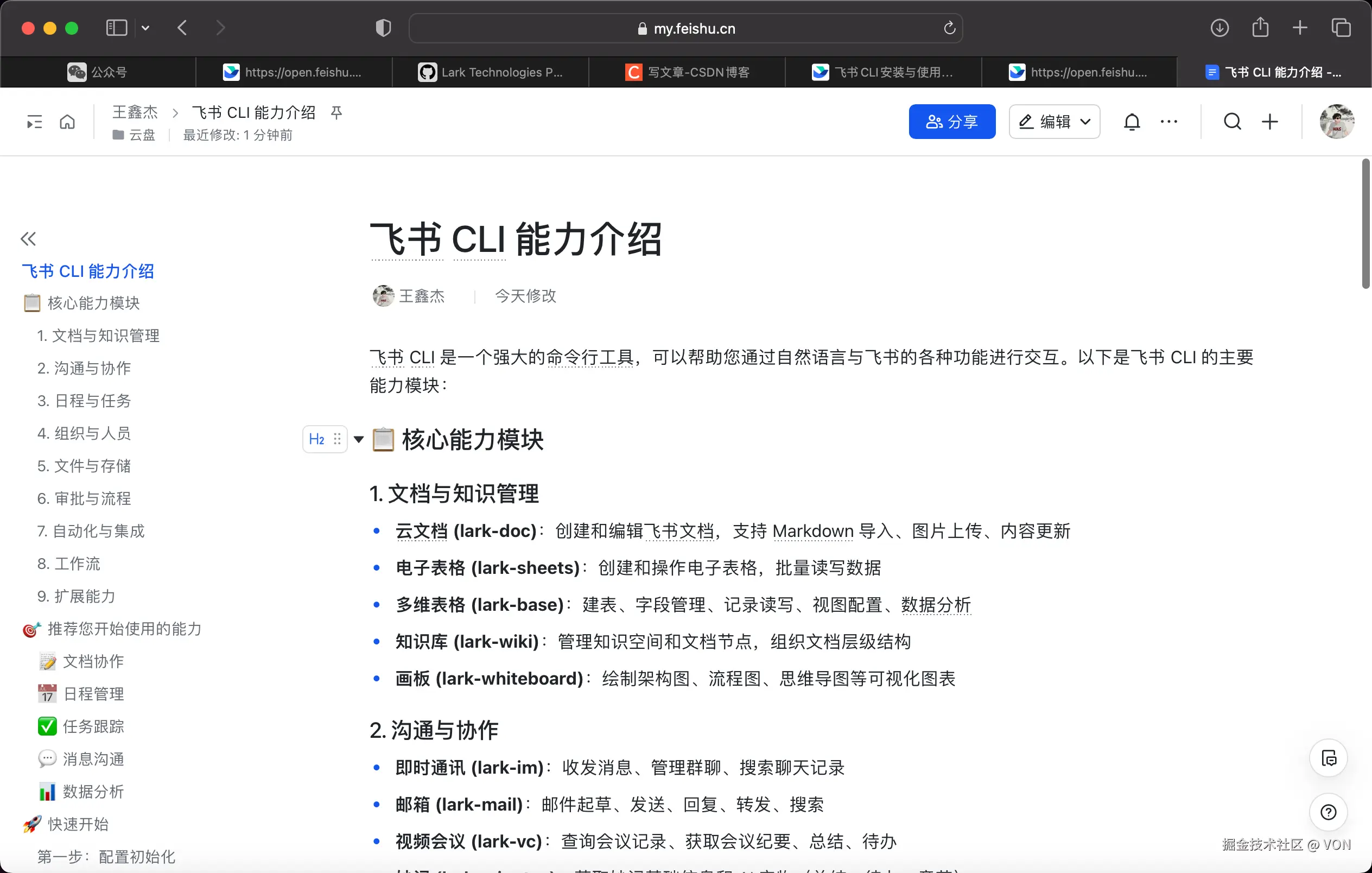Screen dimensions: 1372x873
Task: Jump to 2. 沟通与协作 outline item
Action: point(84,368)
